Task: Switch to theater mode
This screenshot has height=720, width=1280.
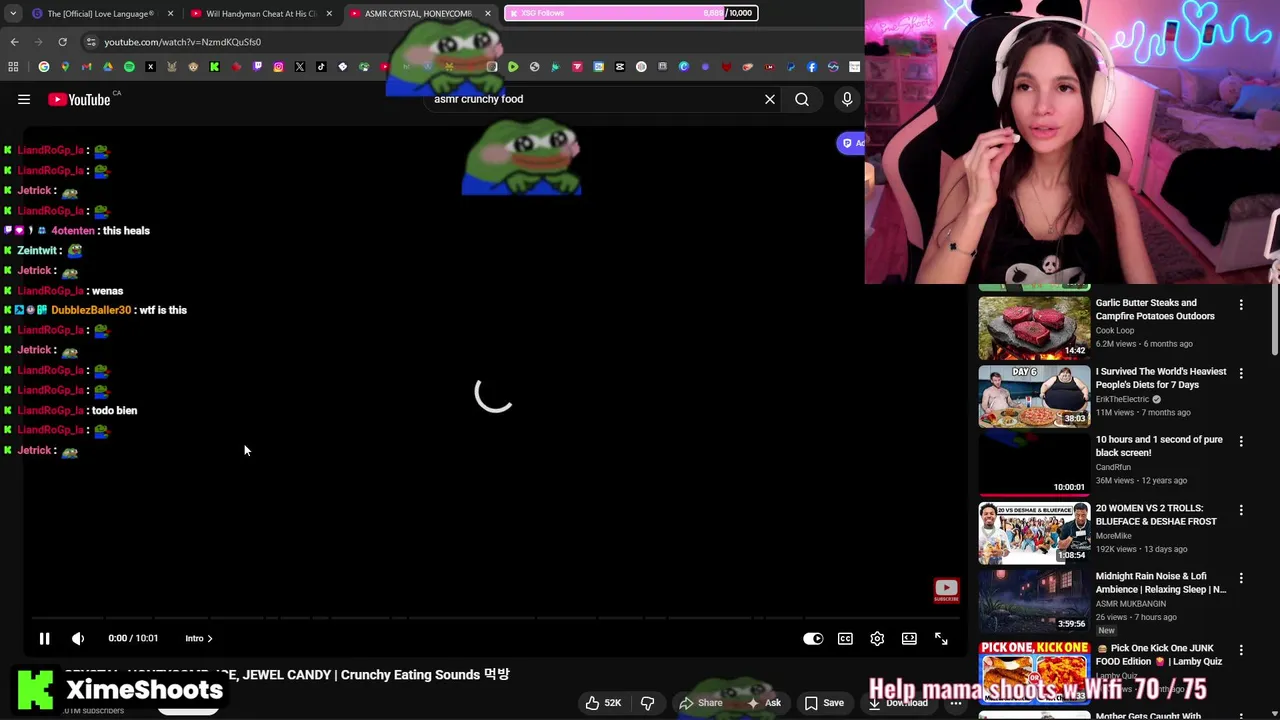Action: [909, 638]
